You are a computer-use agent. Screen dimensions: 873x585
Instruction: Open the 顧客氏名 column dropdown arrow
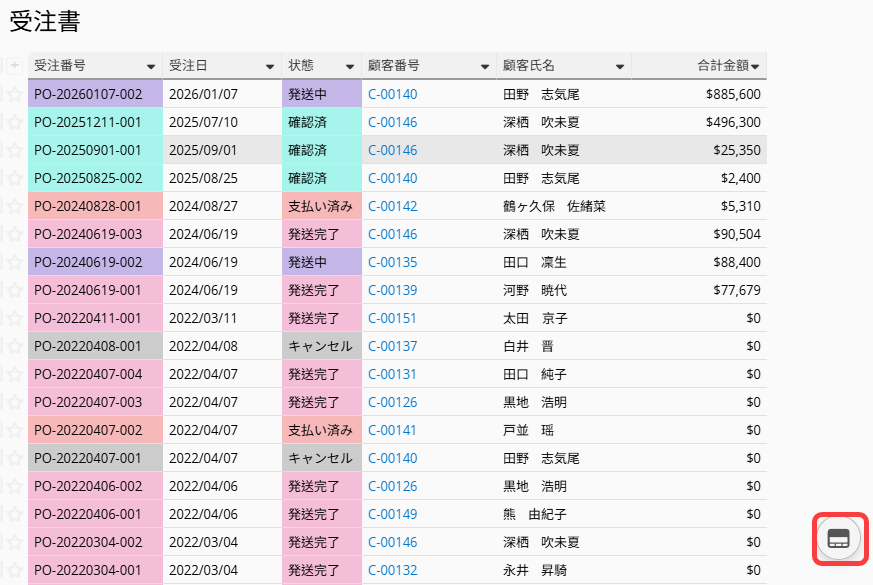(x=620, y=67)
